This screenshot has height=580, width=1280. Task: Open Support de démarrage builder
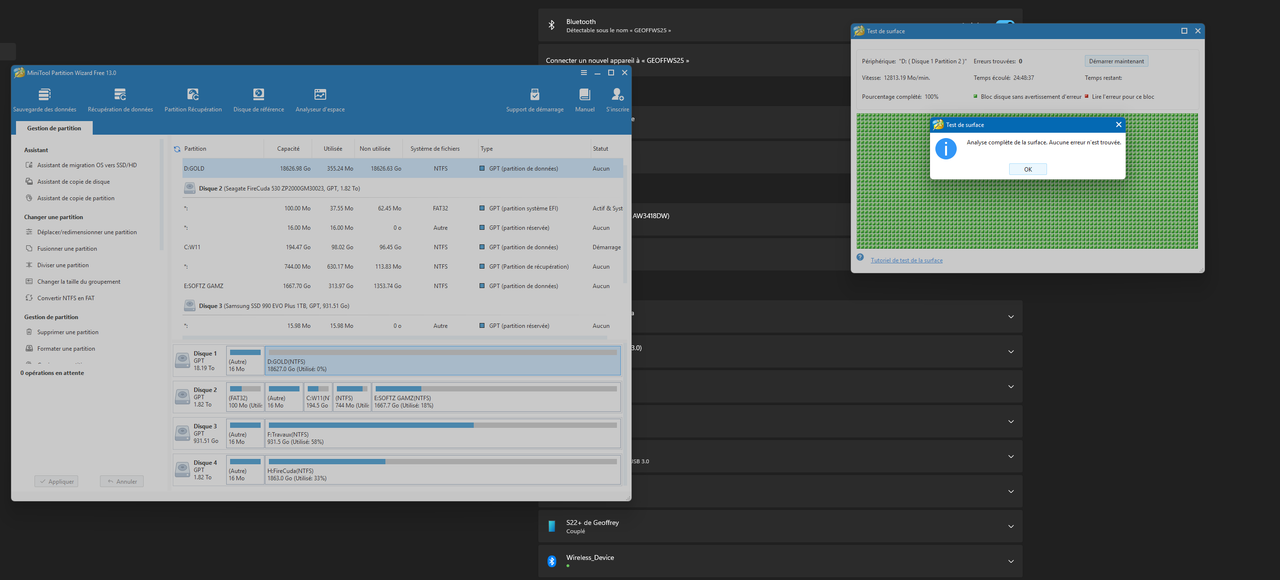[x=534, y=100]
